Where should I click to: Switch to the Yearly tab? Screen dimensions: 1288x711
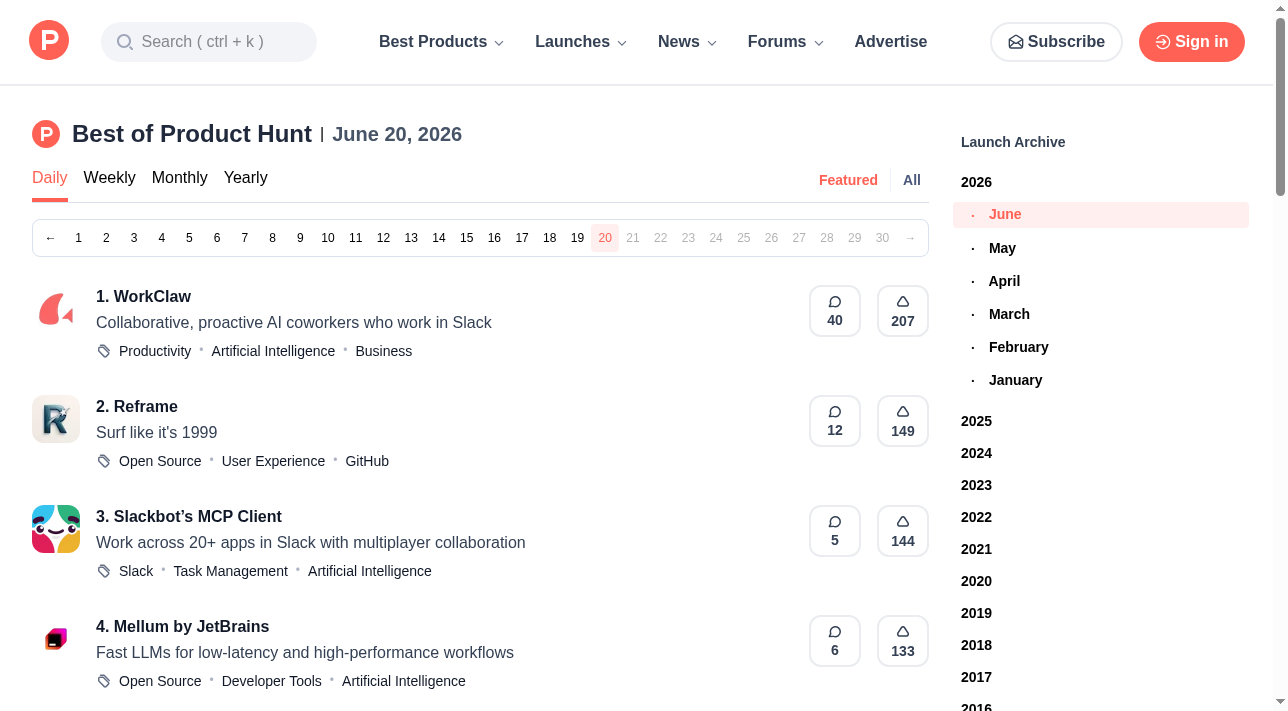tap(246, 178)
